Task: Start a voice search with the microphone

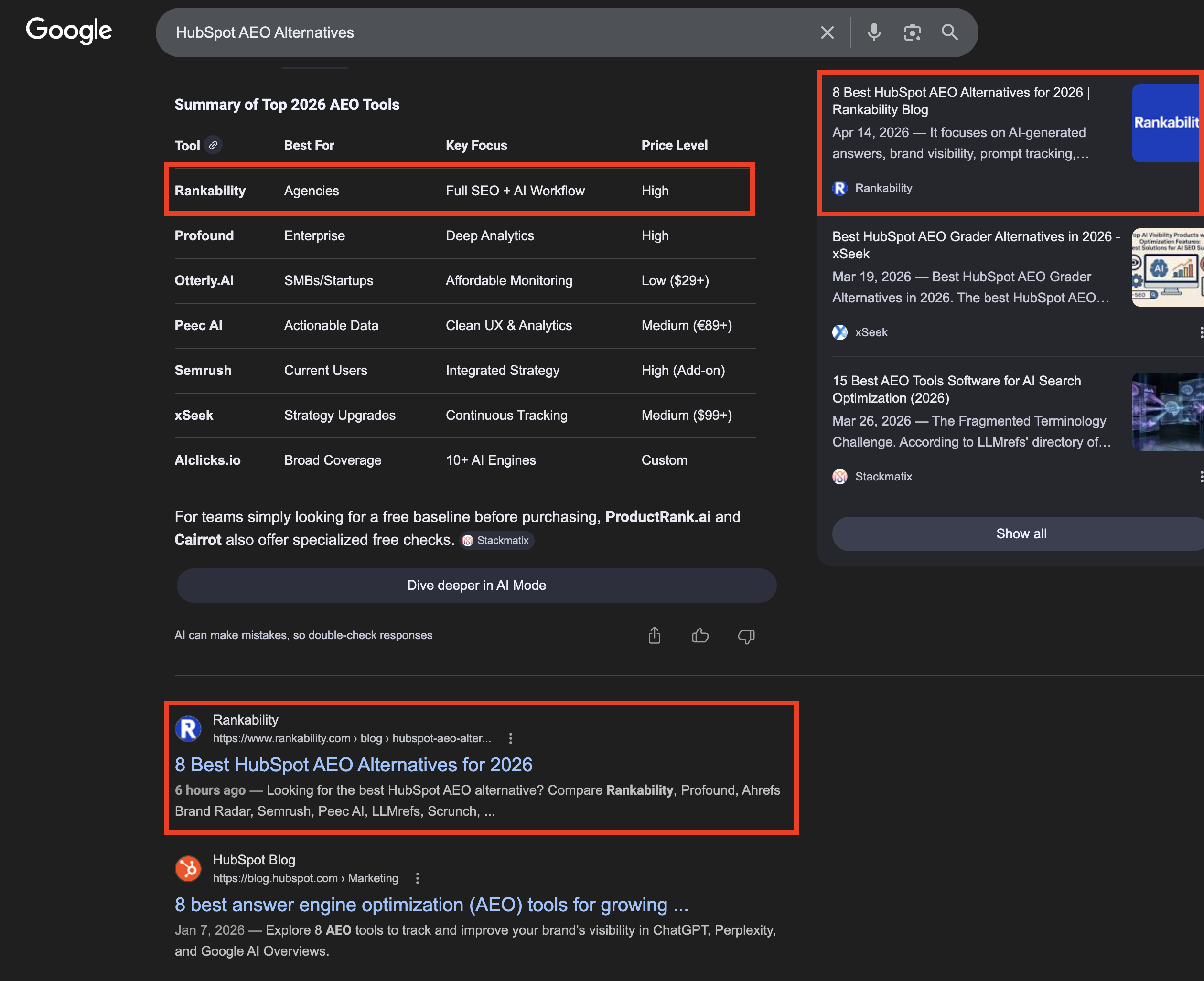Action: coord(874,33)
